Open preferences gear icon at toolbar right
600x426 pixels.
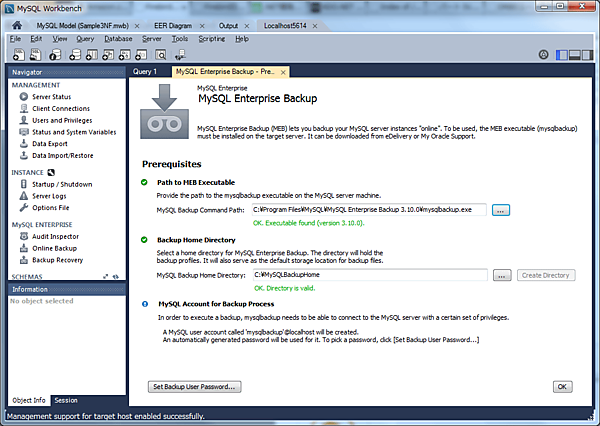coord(543,55)
